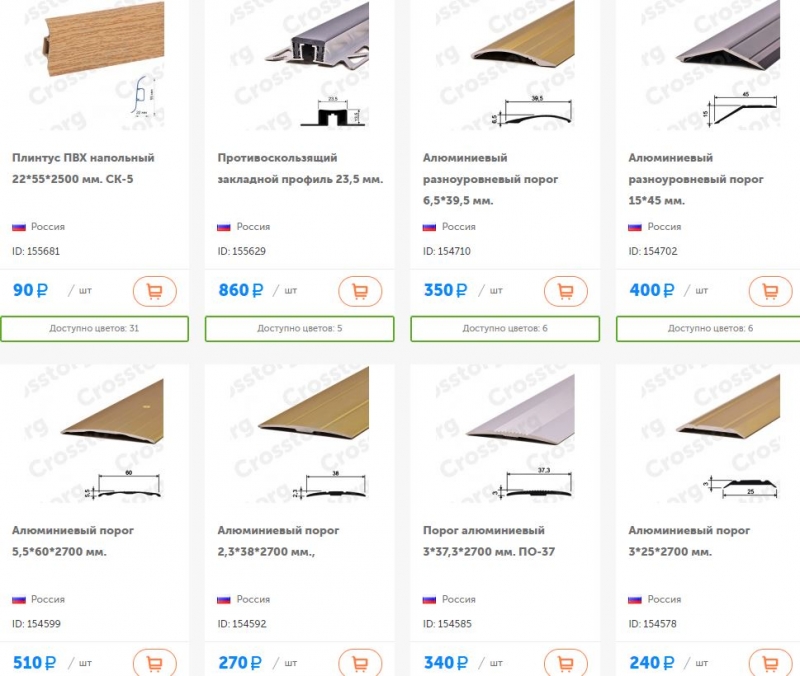Open 'Порог алюминиевый 3*37,3*2700 мм ПО-37' link
The image size is (800, 676).
489,541
